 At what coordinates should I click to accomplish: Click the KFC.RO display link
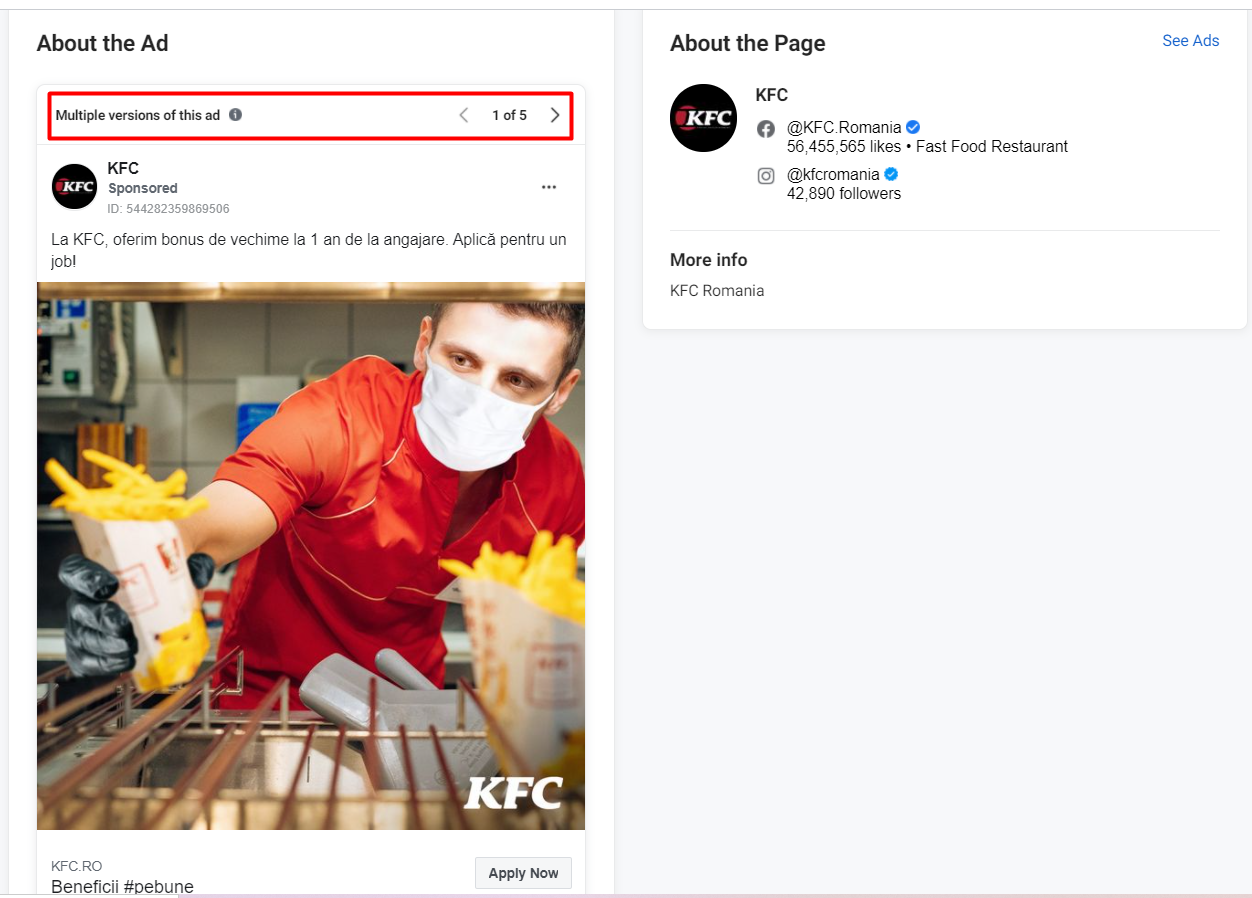(x=77, y=866)
